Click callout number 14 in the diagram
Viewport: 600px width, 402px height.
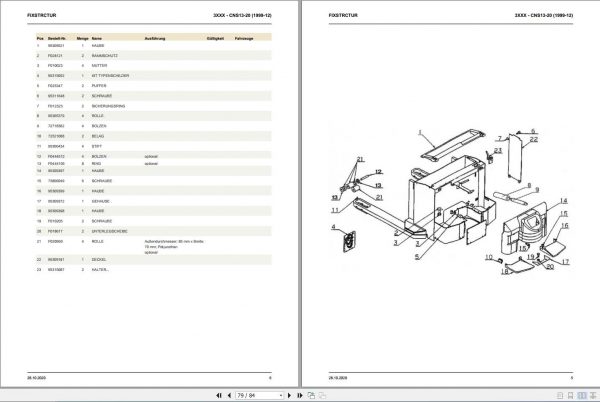(564, 200)
